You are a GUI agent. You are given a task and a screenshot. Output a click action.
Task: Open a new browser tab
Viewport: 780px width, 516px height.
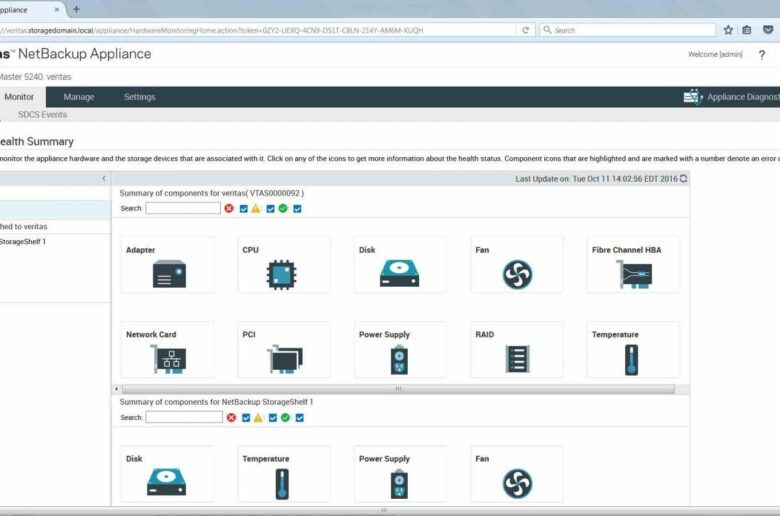click(x=76, y=9)
